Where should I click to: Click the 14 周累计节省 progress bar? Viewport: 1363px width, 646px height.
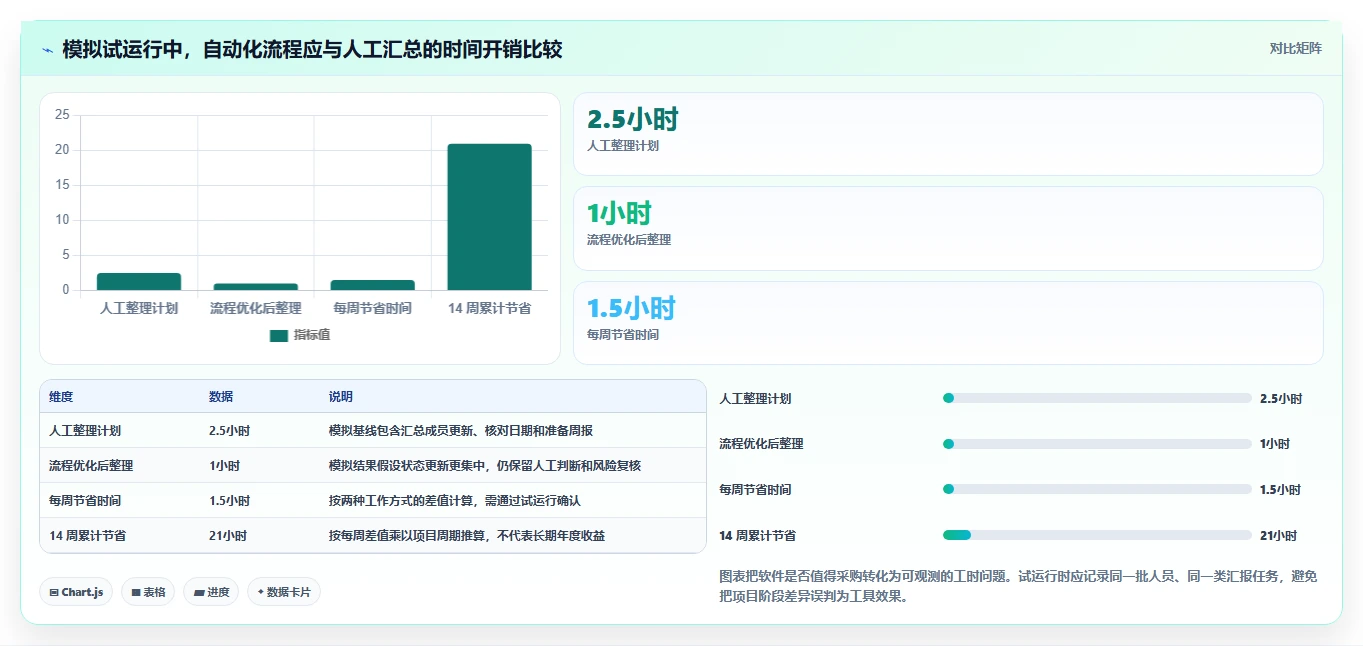(1097, 535)
